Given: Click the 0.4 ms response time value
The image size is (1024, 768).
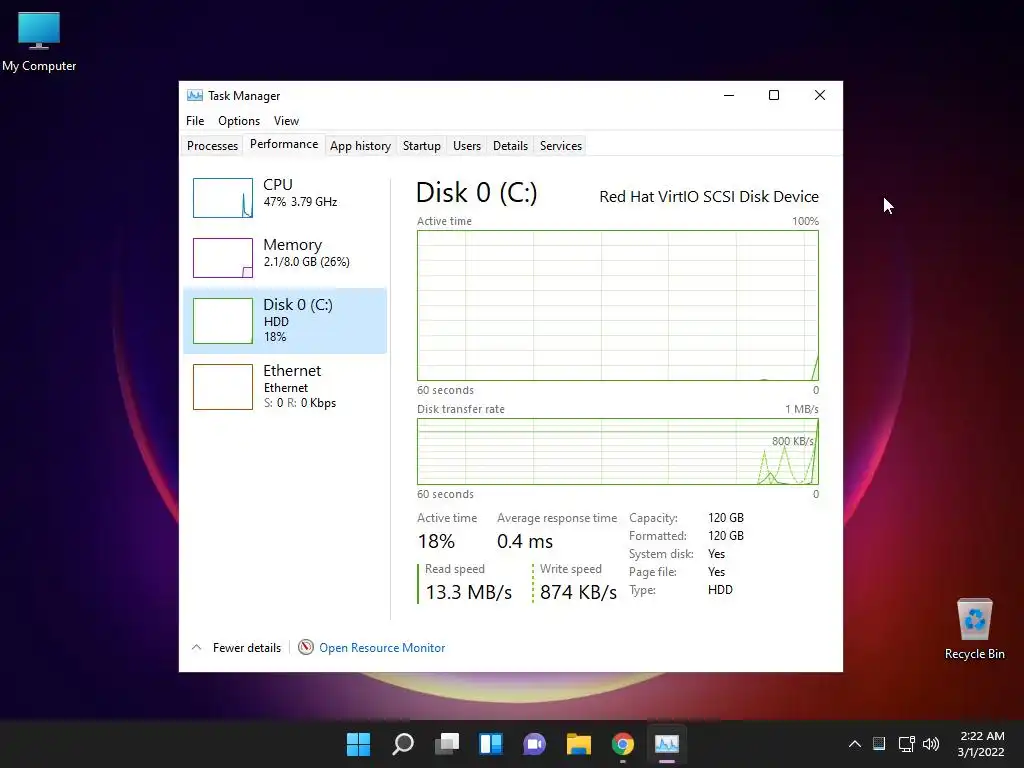Looking at the screenshot, I should click(524, 541).
